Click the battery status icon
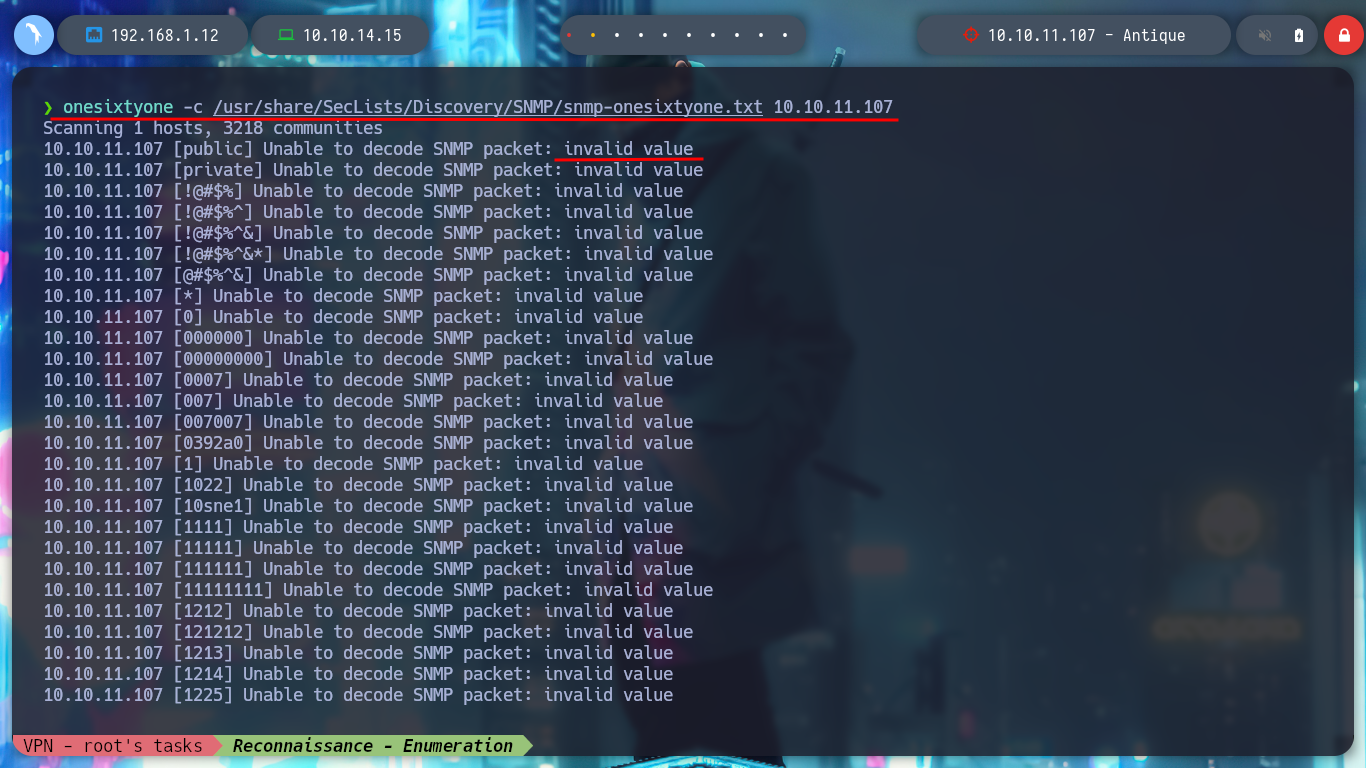Image resolution: width=1366 pixels, height=768 pixels. [1299, 35]
